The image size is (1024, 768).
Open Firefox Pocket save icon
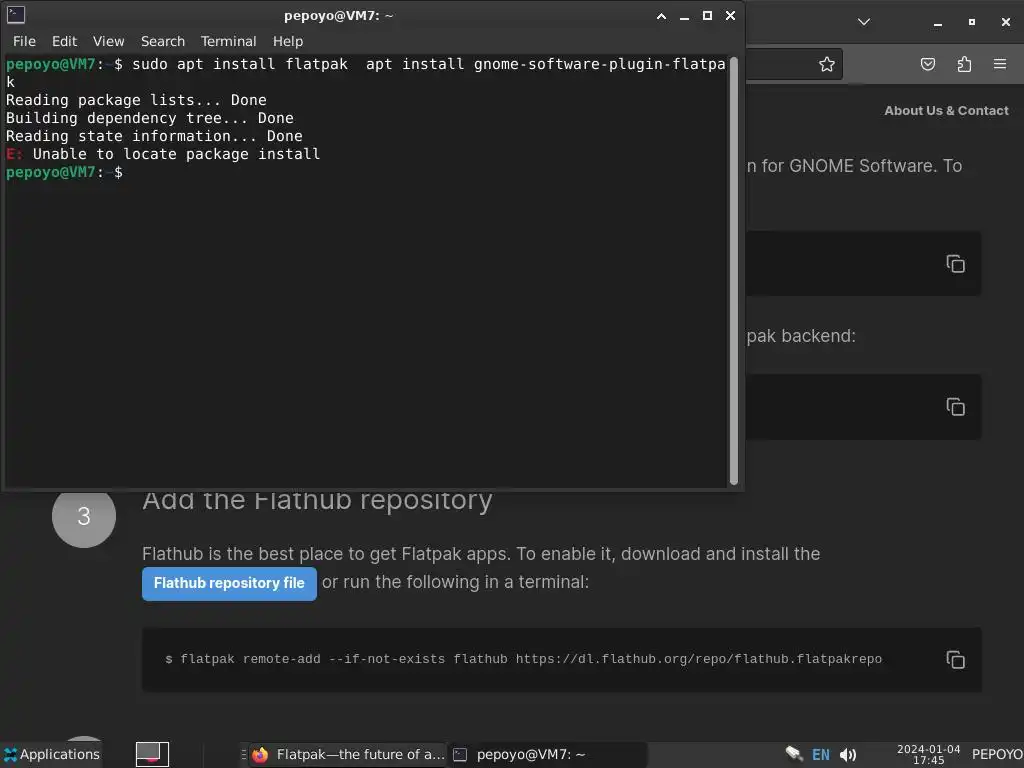click(927, 64)
